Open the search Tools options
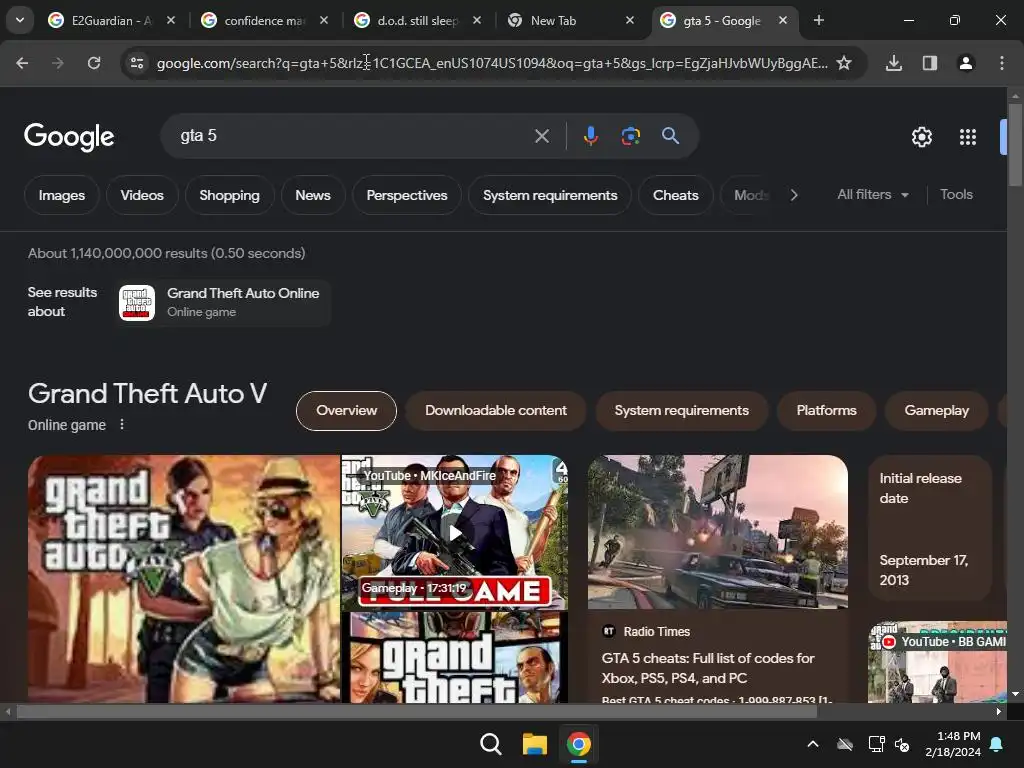Image resolution: width=1024 pixels, height=768 pixels. click(x=956, y=195)
